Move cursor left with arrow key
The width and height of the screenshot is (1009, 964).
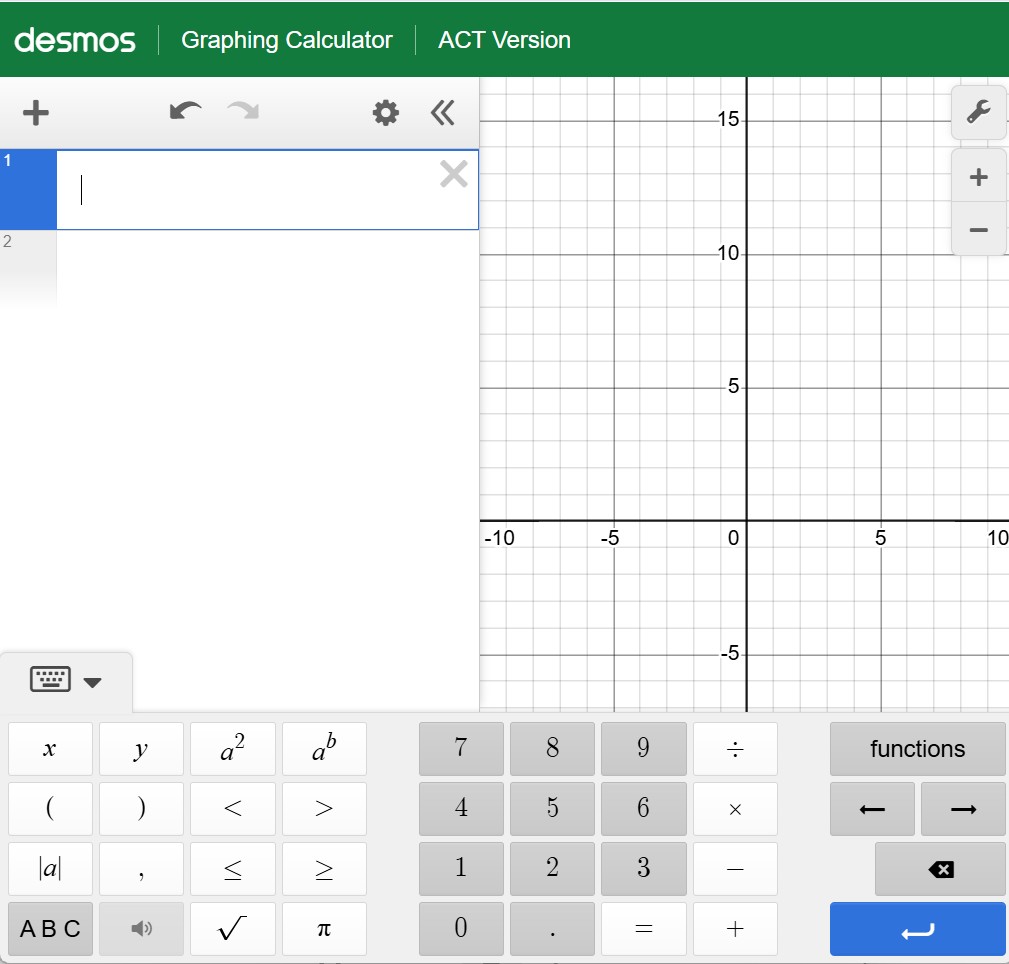[872, 809]
